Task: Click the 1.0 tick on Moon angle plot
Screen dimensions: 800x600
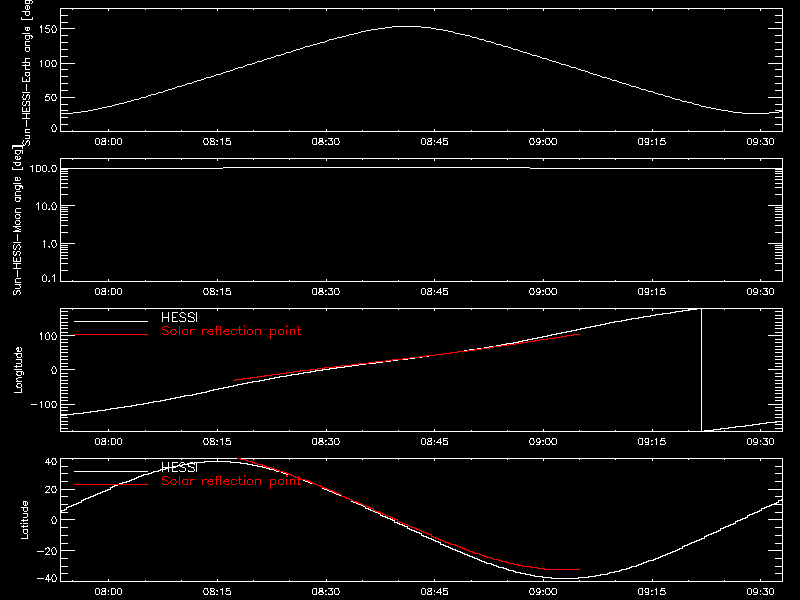Action: click(49, 244)
